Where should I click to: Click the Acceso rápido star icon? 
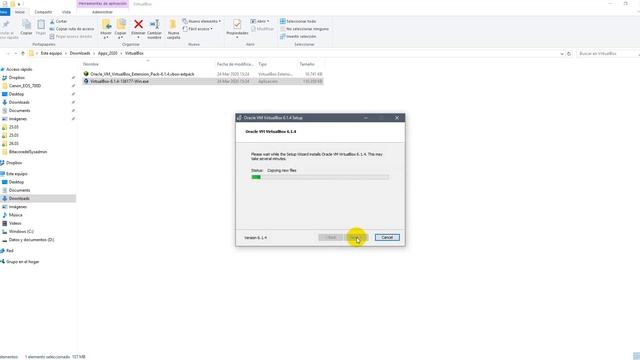point(2,69)
